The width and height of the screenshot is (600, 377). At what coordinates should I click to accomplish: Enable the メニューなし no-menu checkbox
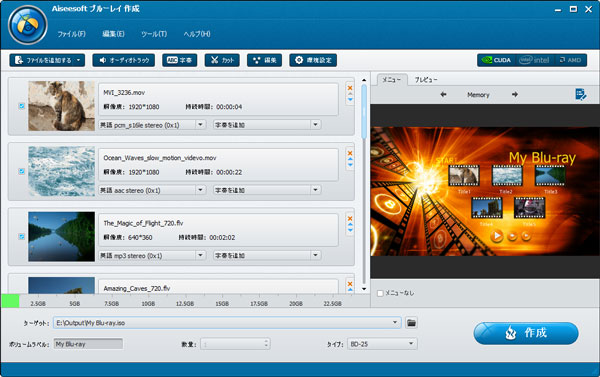coord(380,293)
